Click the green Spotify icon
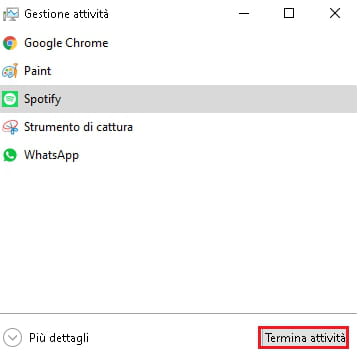362x362 pixels. tap(10, 99)
